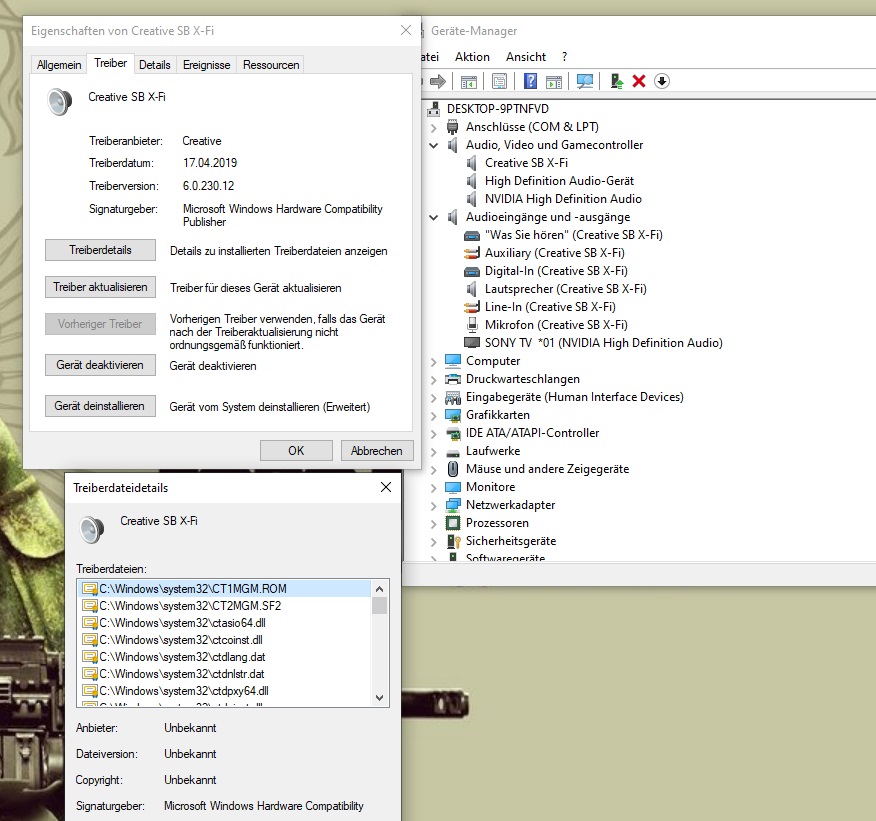Expand the Laufwerke category
876x821 pixels.
[434, 452]
